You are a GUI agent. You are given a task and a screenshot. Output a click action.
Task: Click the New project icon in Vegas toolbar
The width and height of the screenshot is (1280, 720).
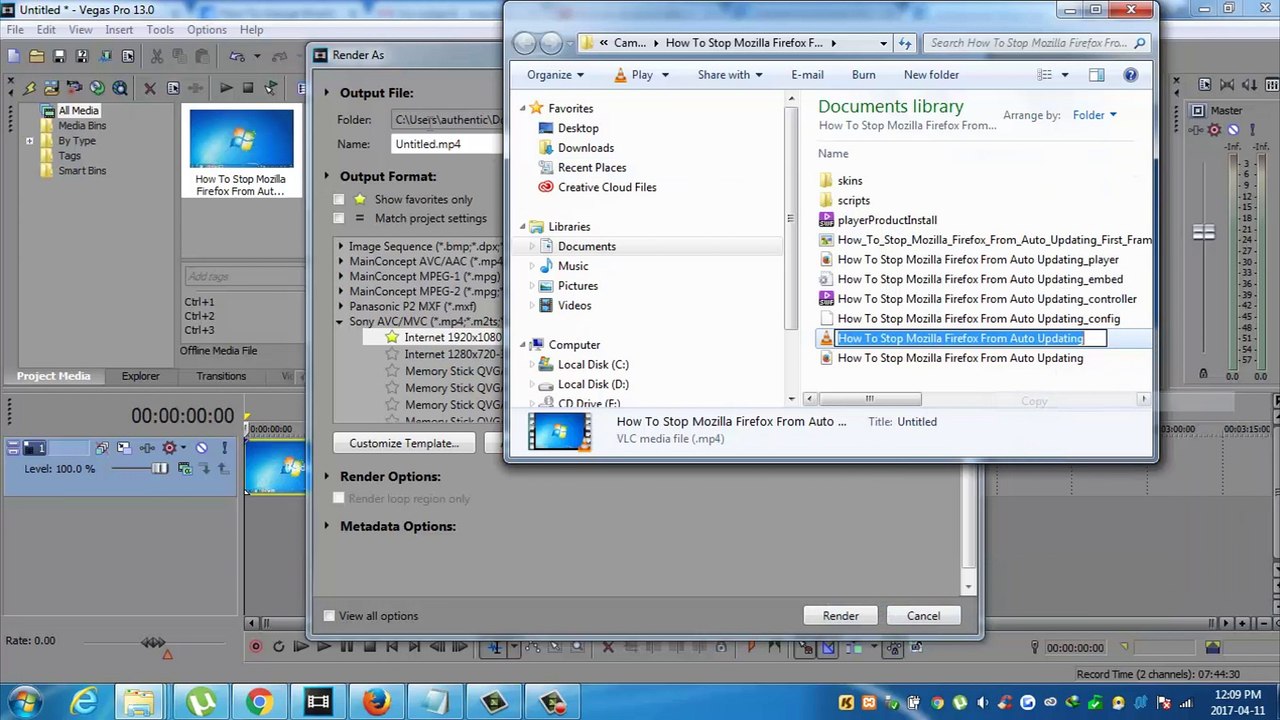click(14, 56)
